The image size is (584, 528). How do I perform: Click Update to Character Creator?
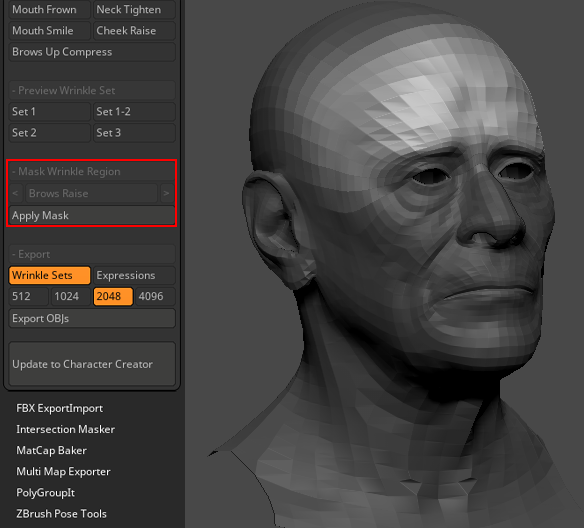pos(92,364)
